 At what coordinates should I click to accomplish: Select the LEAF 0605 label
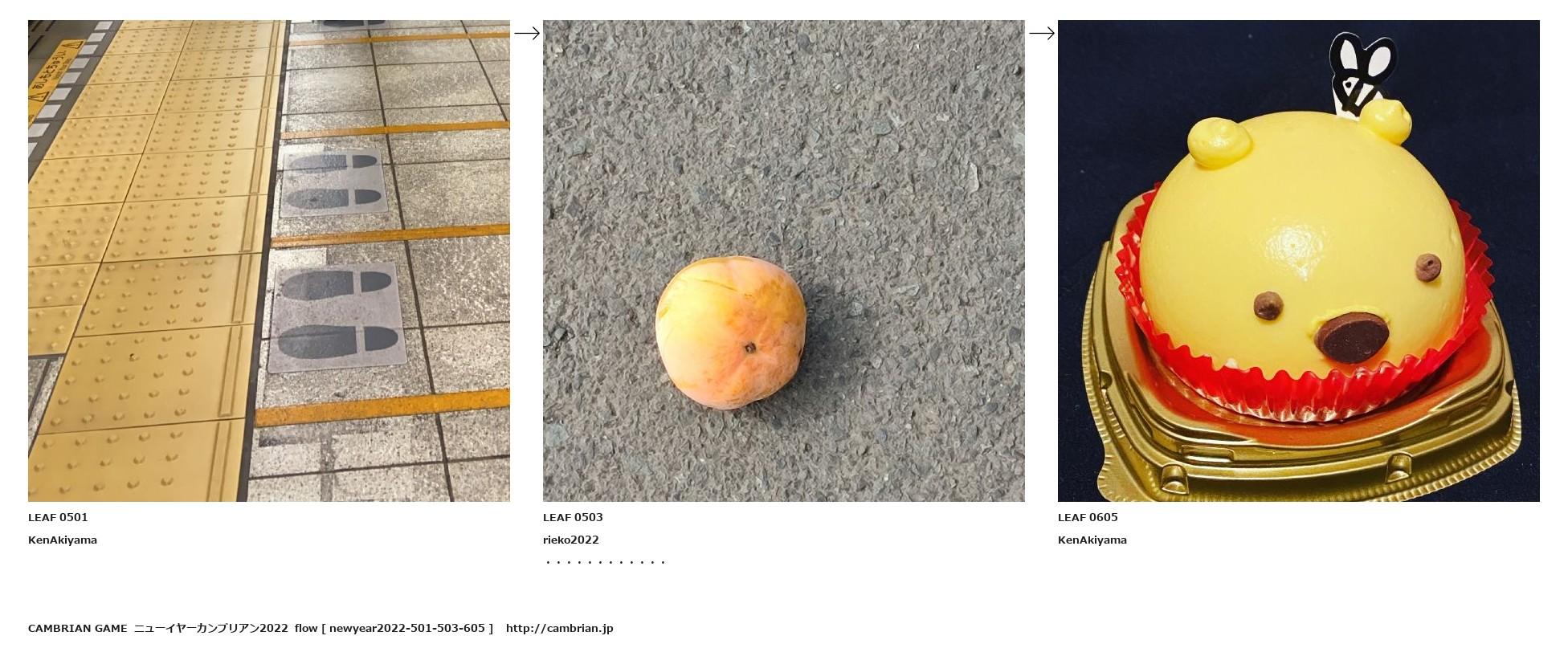(1088, 517)
